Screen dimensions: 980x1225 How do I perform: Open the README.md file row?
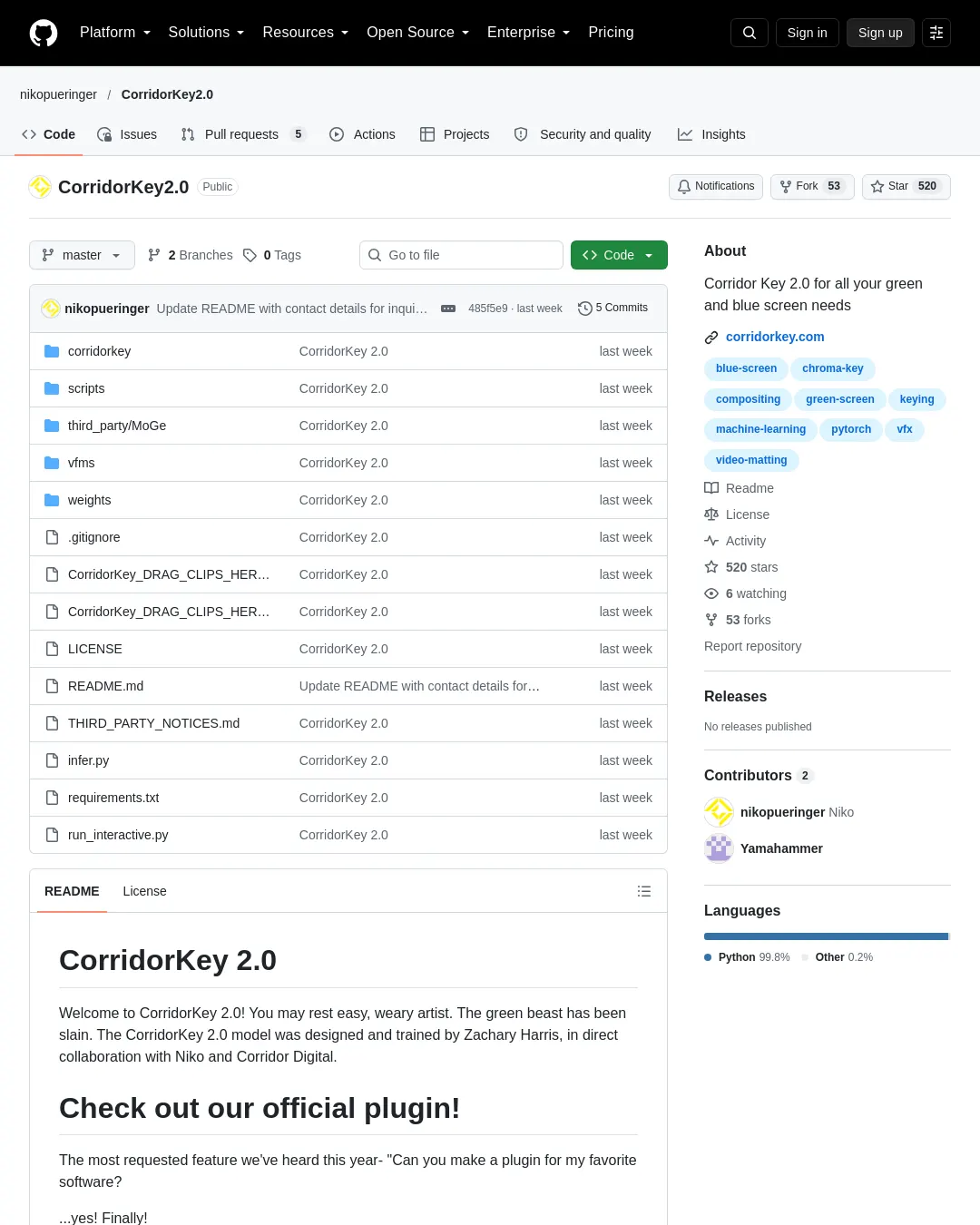coord(348,686)
